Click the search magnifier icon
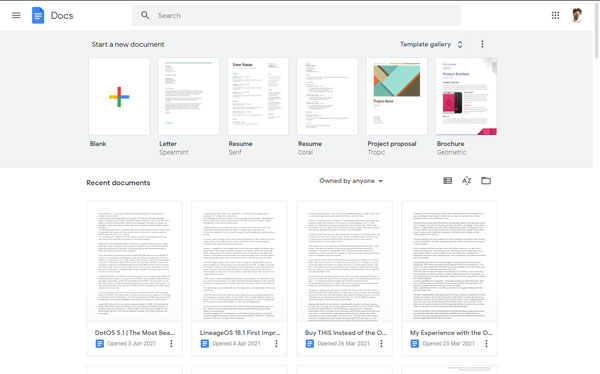Image resolution: width=600 pixels, height=374 pixels. tap(145, 15)
